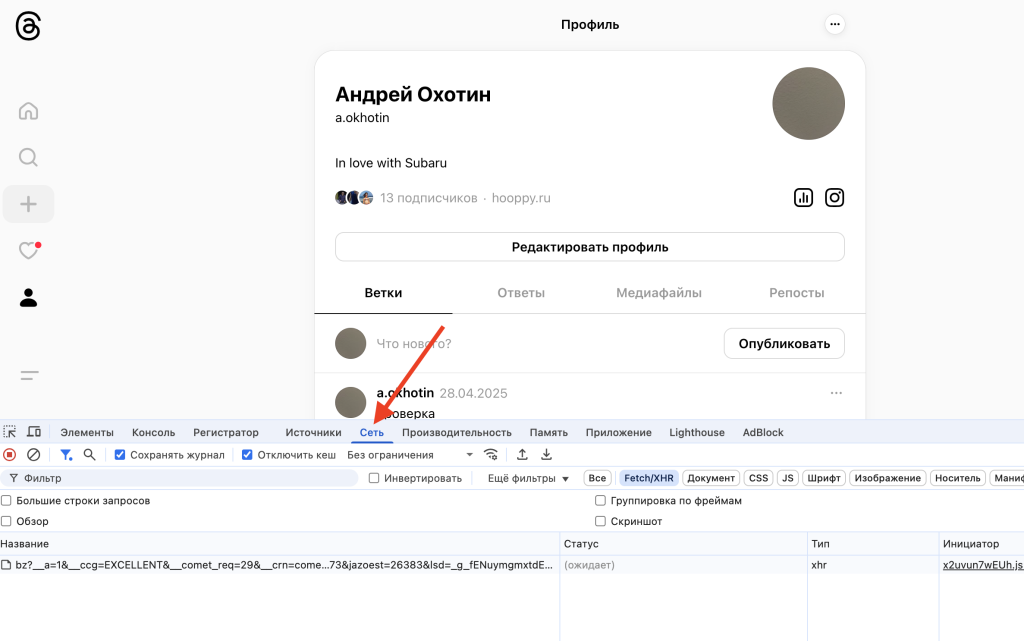Screen dimensions: 1024x641
Task: Open the Instagram profile icon link
Action: (834, 198)
